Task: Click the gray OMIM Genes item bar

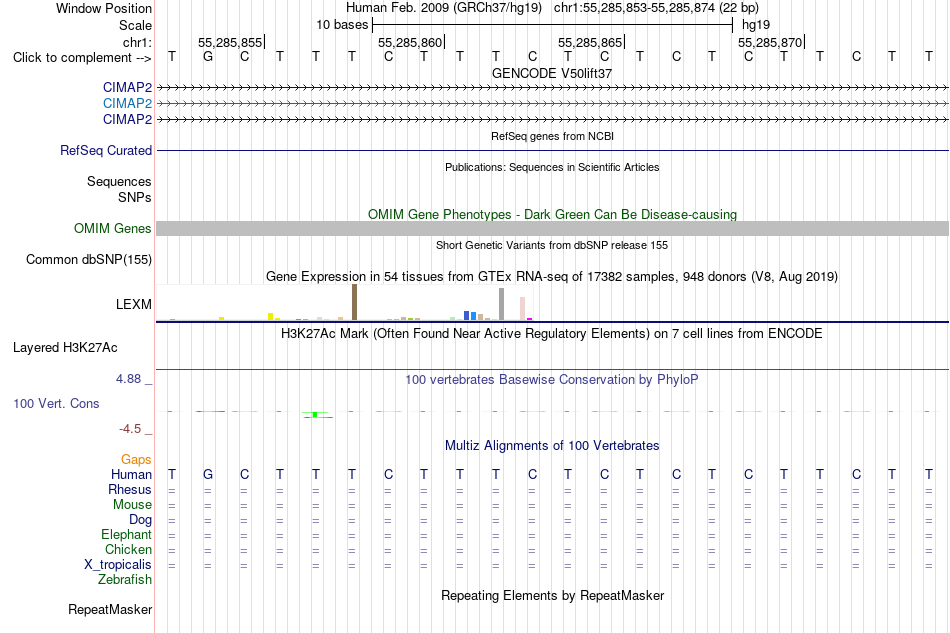Action: click(x=552, y=228)
